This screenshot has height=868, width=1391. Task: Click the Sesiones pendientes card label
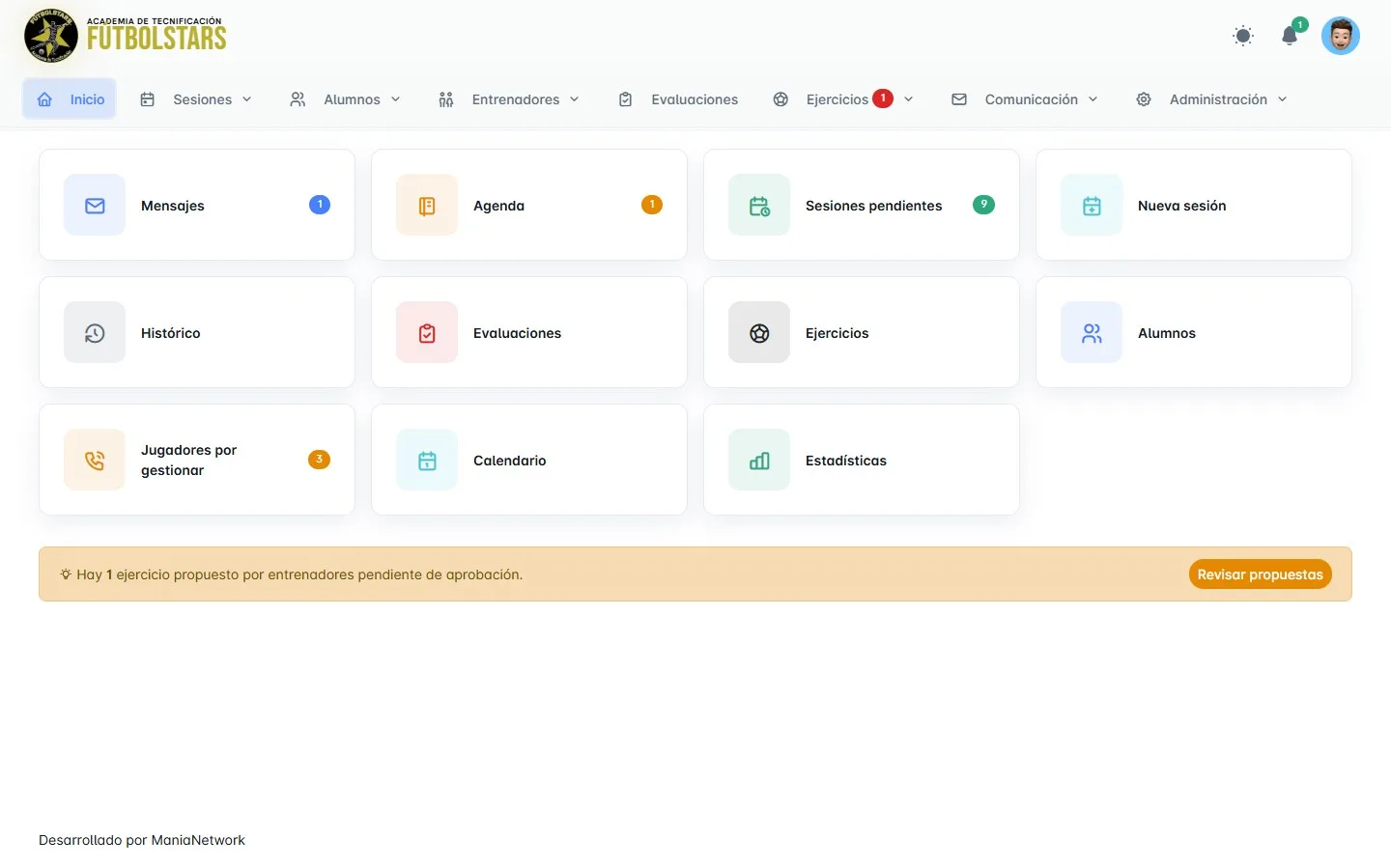(874, 206)
